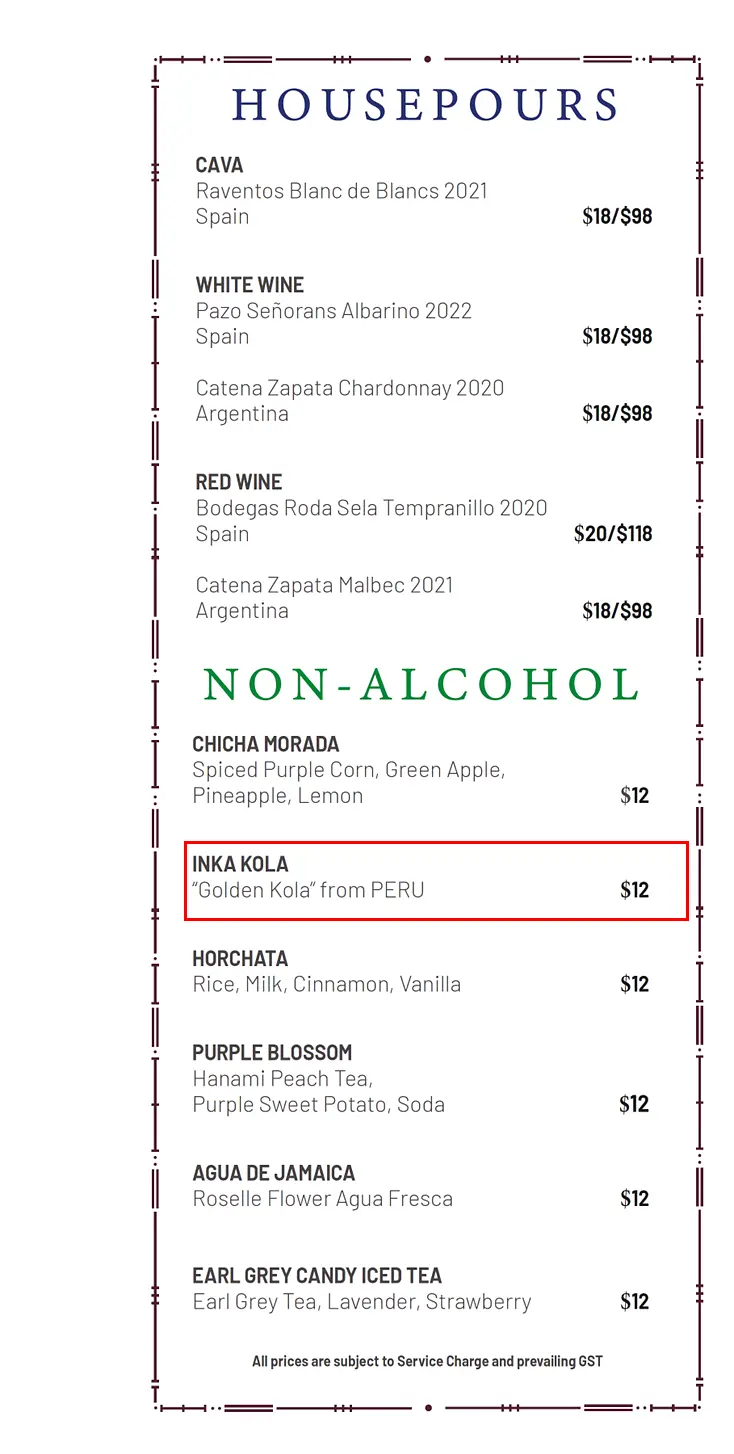
Task: Click the NON-ALCOHOL heading
Action: click(421, 685)
